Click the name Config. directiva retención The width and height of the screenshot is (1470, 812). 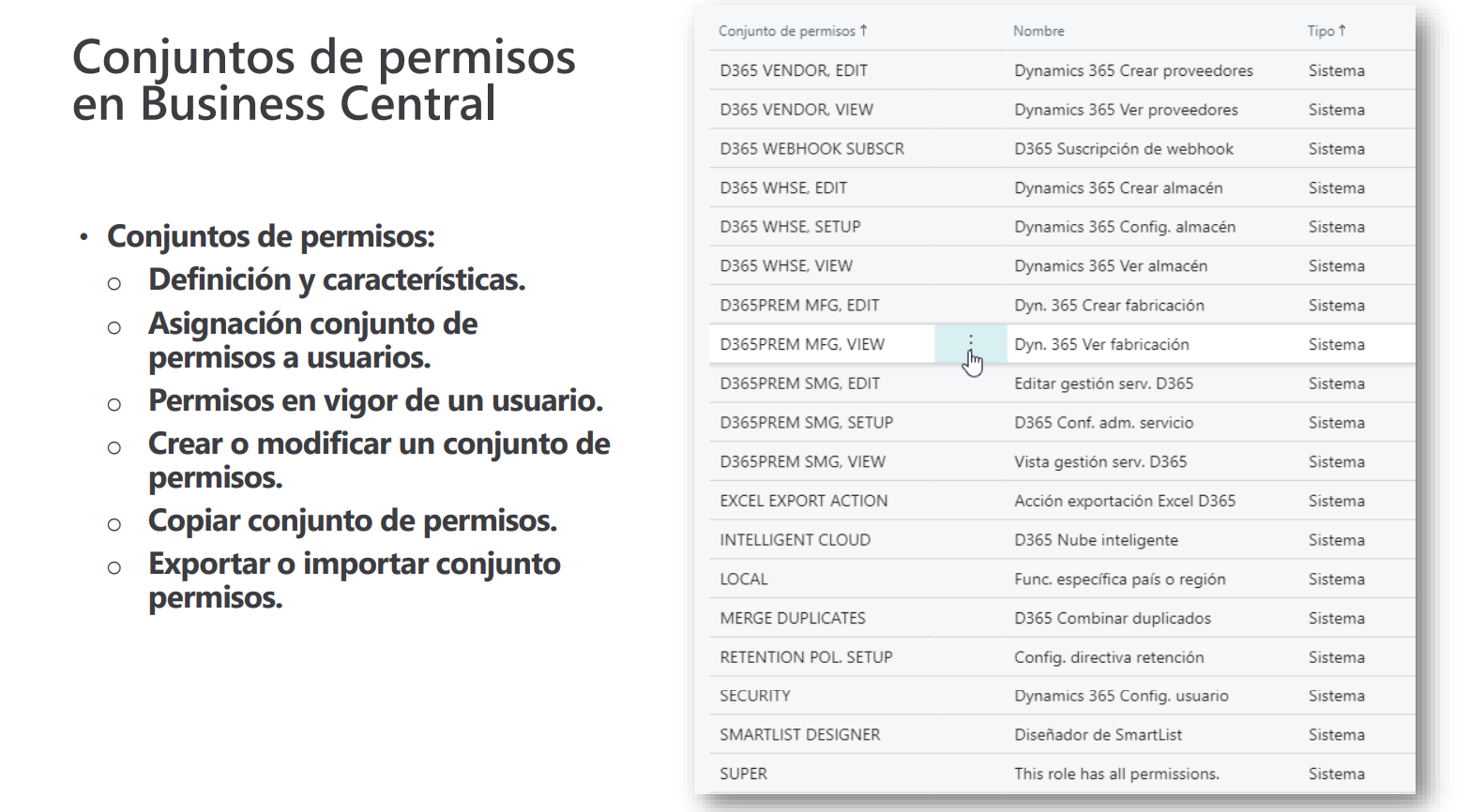(x=1109, y=657)
